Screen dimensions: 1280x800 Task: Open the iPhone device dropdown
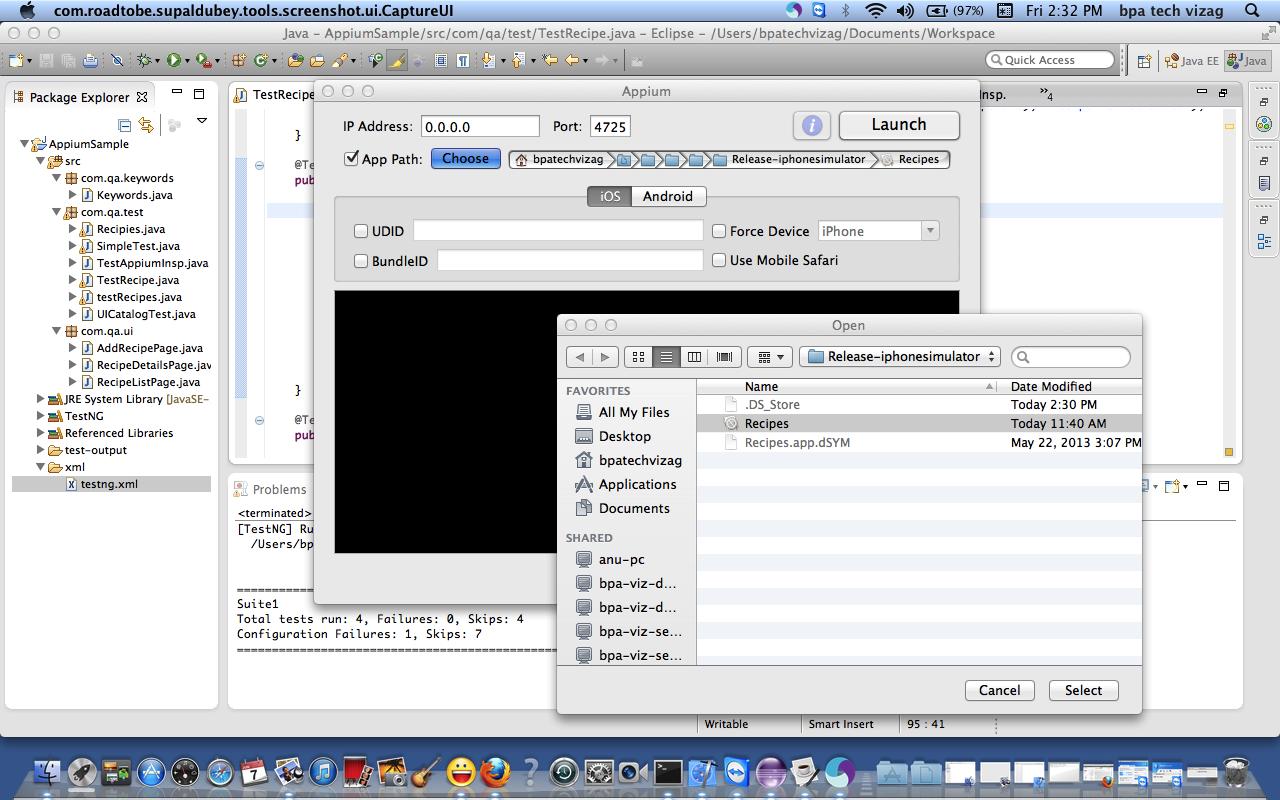(879, 231)
